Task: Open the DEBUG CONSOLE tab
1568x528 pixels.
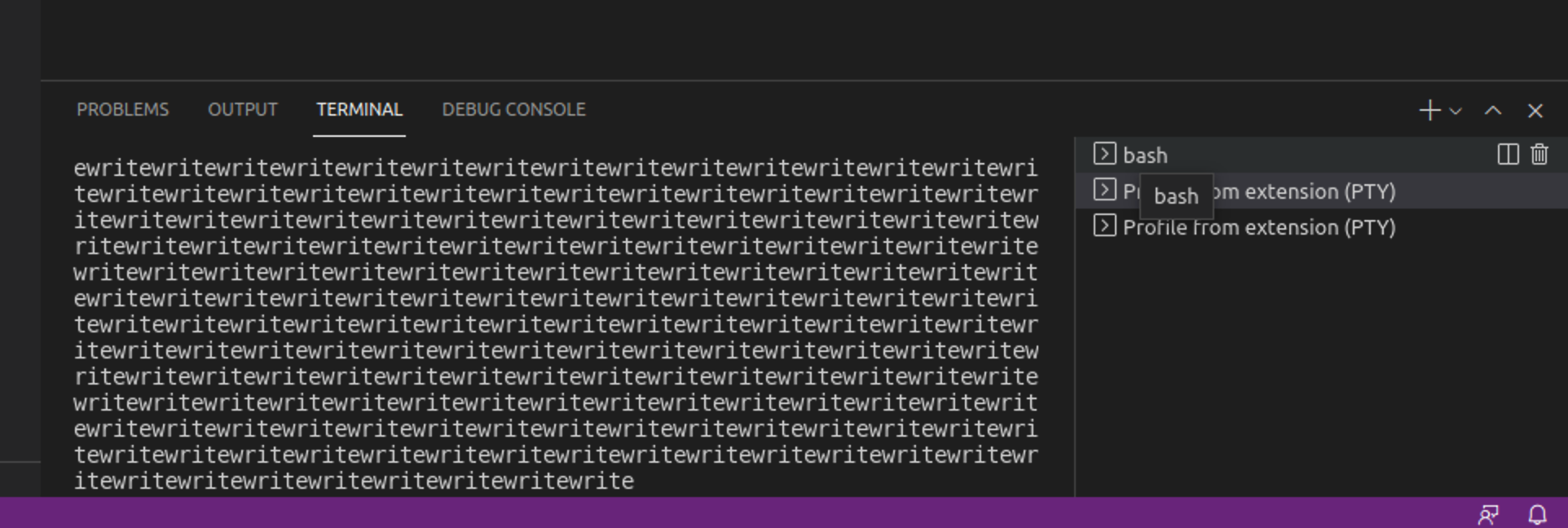Action: point(513,108)
